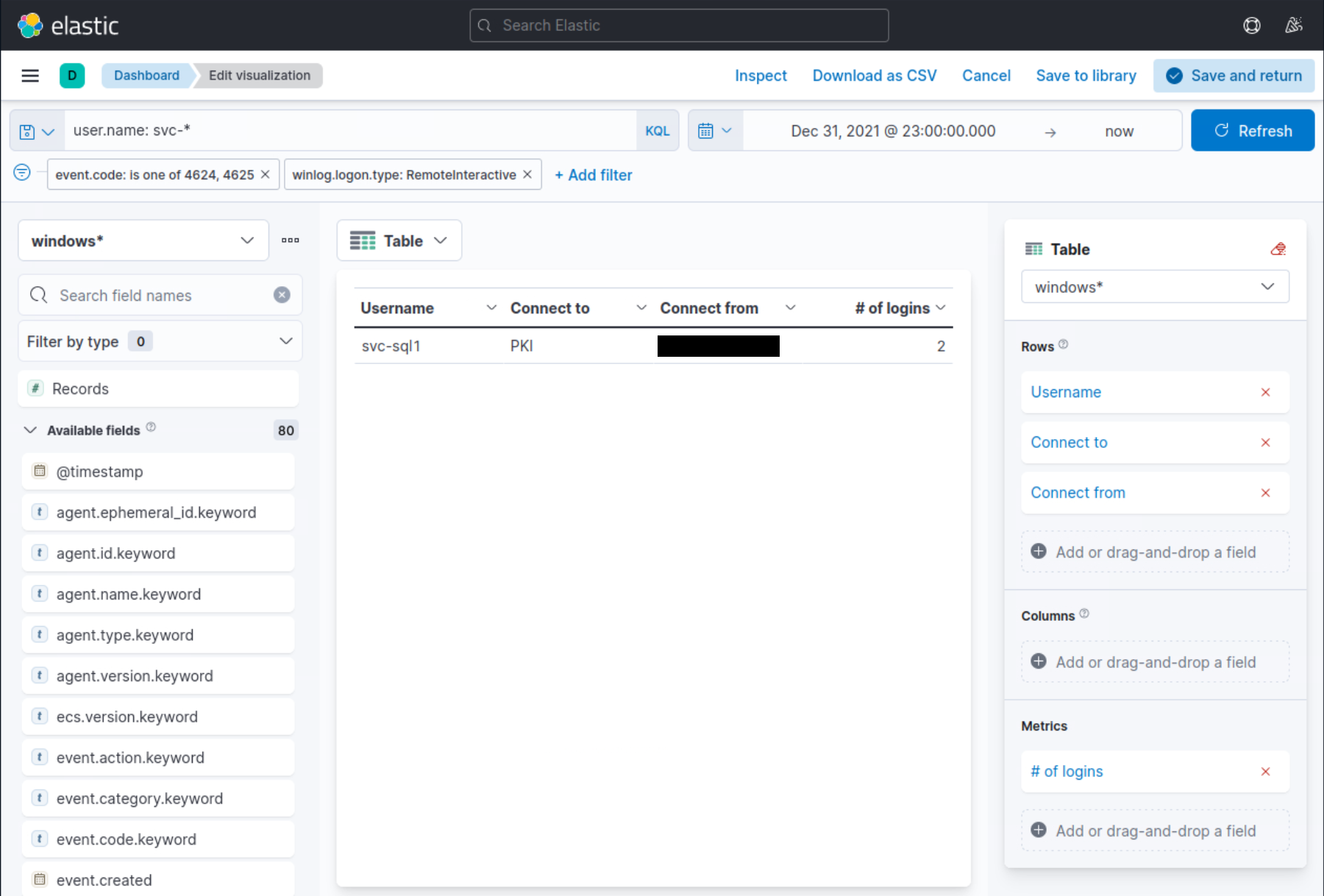
Task: Open data view options with the ellipsis icon
Action: tap(290, 240)
